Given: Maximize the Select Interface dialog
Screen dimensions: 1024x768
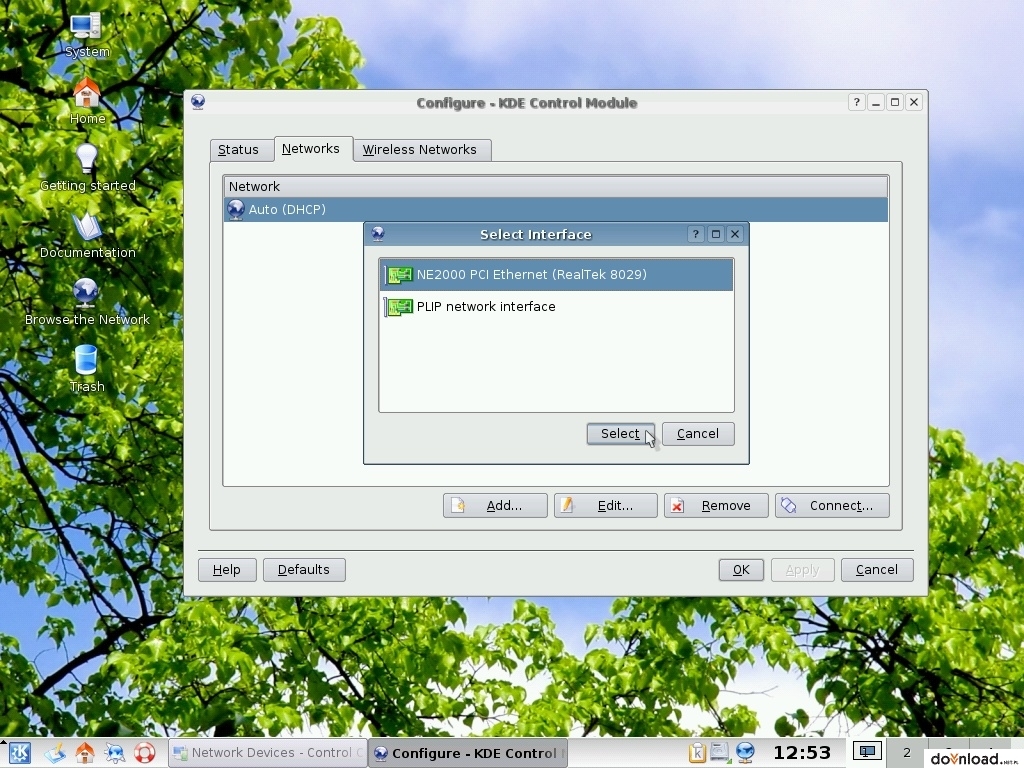Looking at the screenshot, I should tap(716, 234).
